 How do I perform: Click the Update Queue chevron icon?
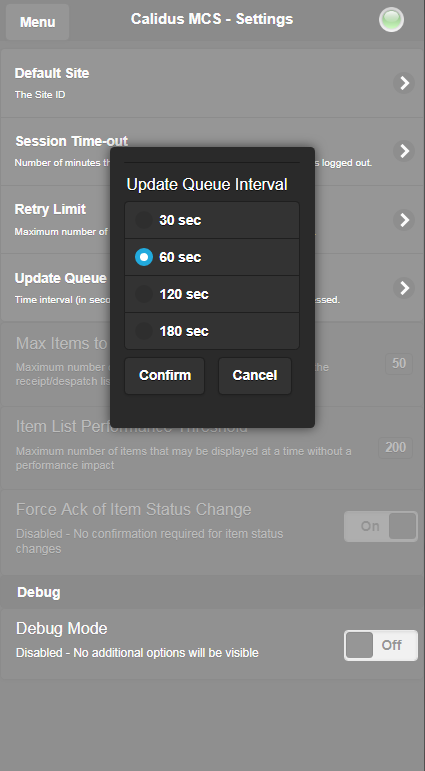pos(404,288)
